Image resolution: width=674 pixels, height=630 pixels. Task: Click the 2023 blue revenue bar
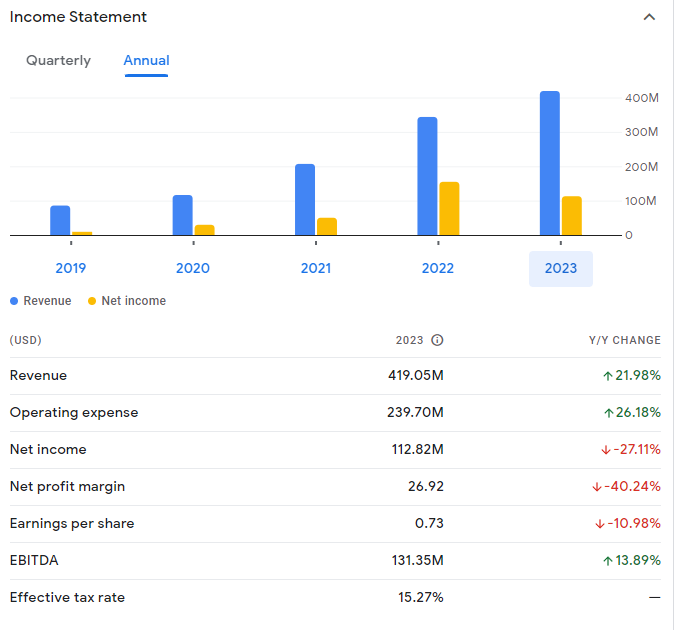click(x=550, y=163)
